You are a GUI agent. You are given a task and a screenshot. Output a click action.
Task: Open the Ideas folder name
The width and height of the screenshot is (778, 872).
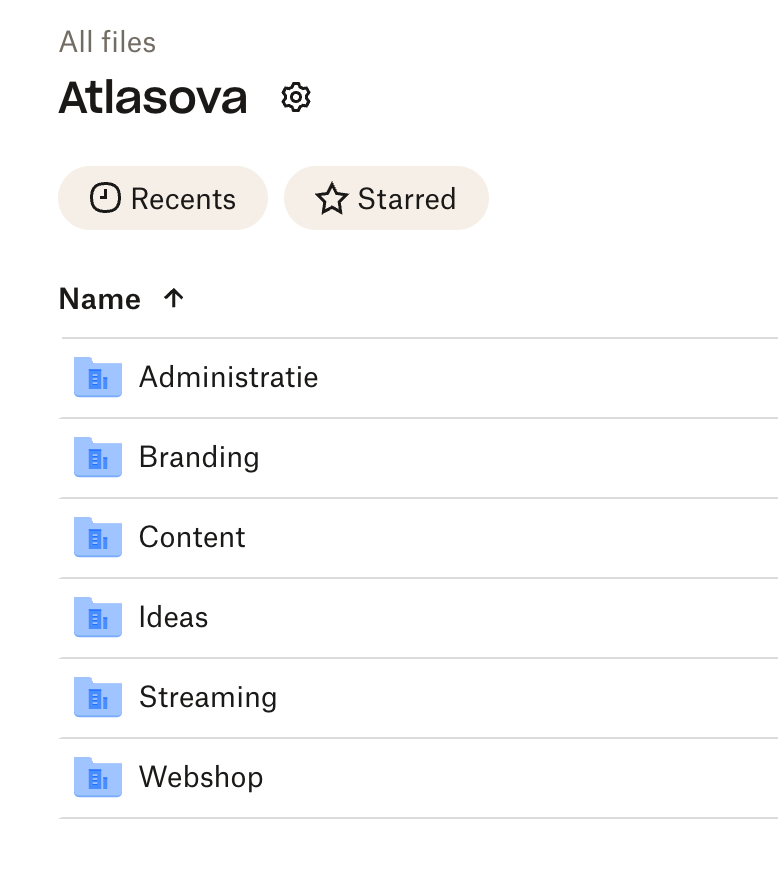(173, 617)
